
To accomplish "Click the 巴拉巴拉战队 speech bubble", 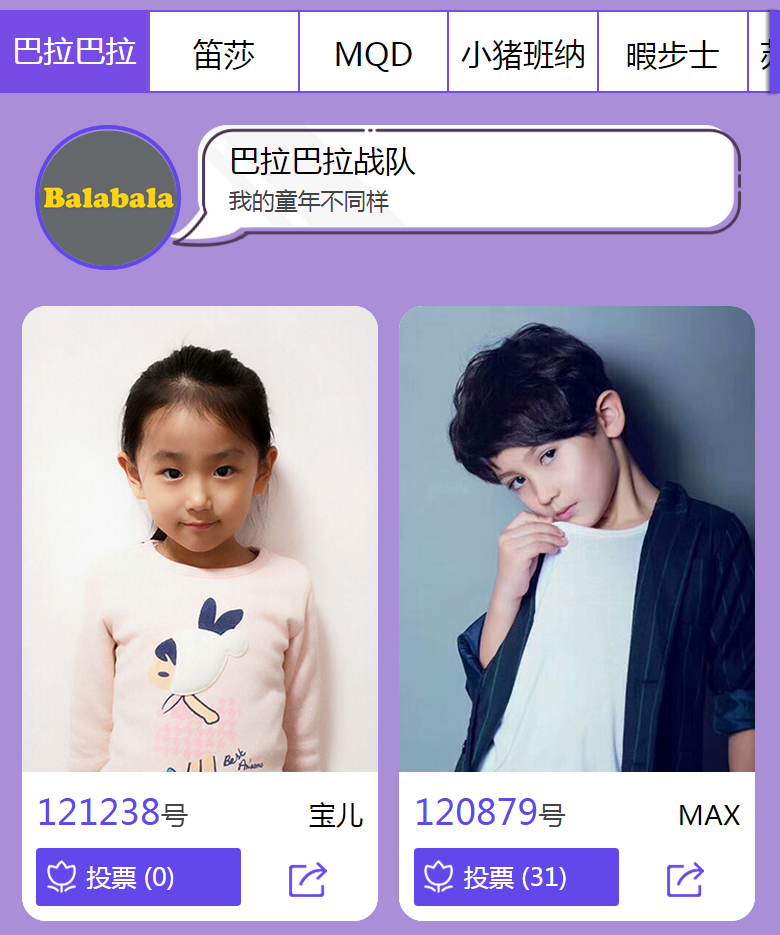I will click(457, 182).
